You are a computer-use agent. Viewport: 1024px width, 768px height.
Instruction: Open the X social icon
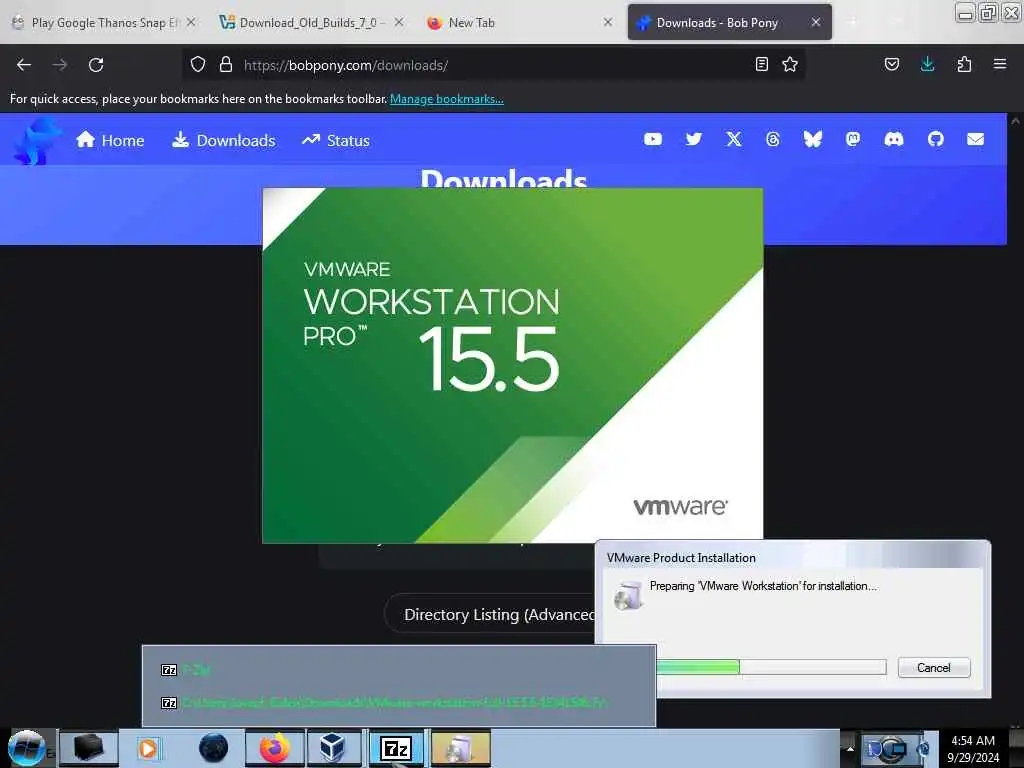734,139
